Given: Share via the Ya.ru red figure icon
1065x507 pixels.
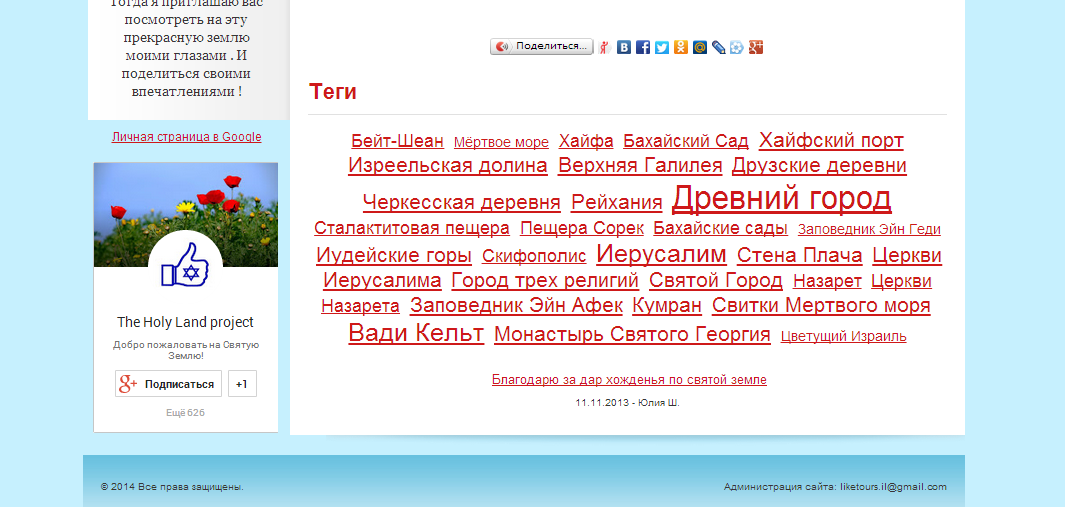Looking at the screenshot, I should [x=604, y=47].
